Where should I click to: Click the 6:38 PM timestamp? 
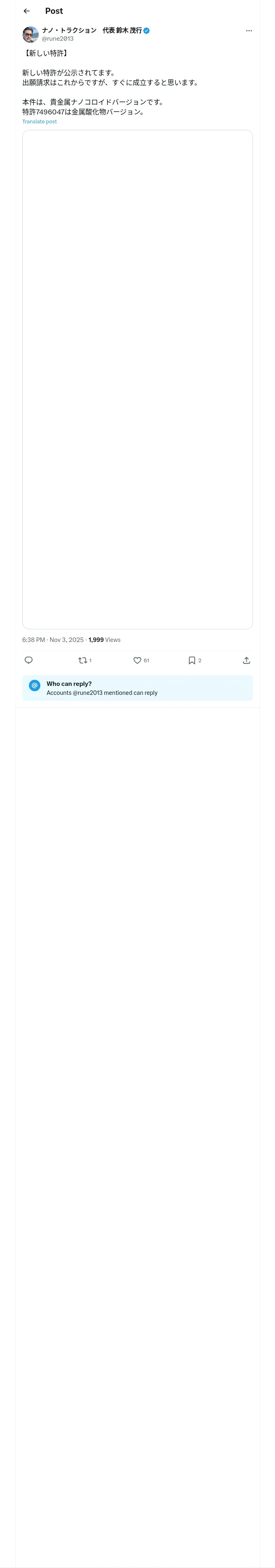pos(33,640)
